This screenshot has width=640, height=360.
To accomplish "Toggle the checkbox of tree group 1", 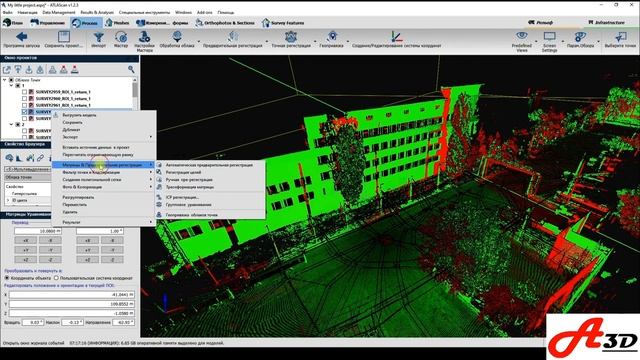I will pyautogui.click(x=18, y=86).
